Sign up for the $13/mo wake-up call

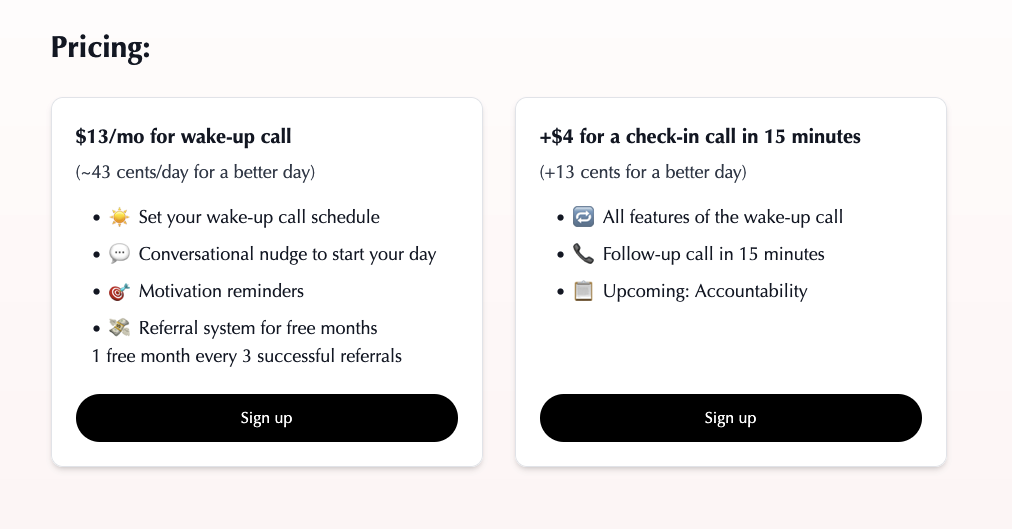point(267,418)
